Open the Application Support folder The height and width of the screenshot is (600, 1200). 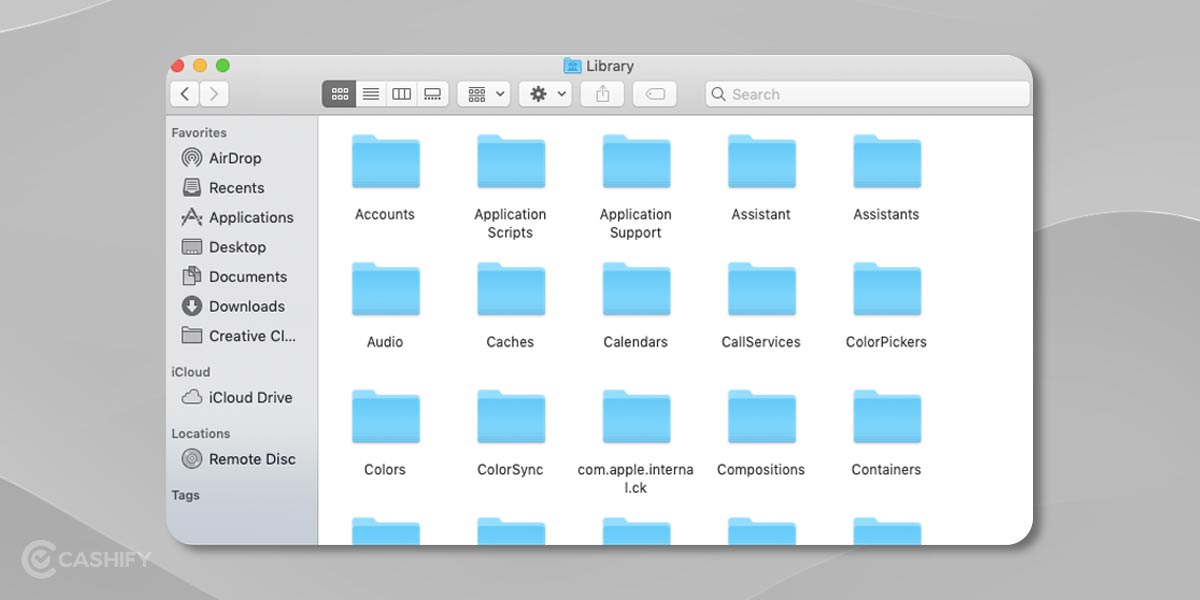(x=635, y=162)
